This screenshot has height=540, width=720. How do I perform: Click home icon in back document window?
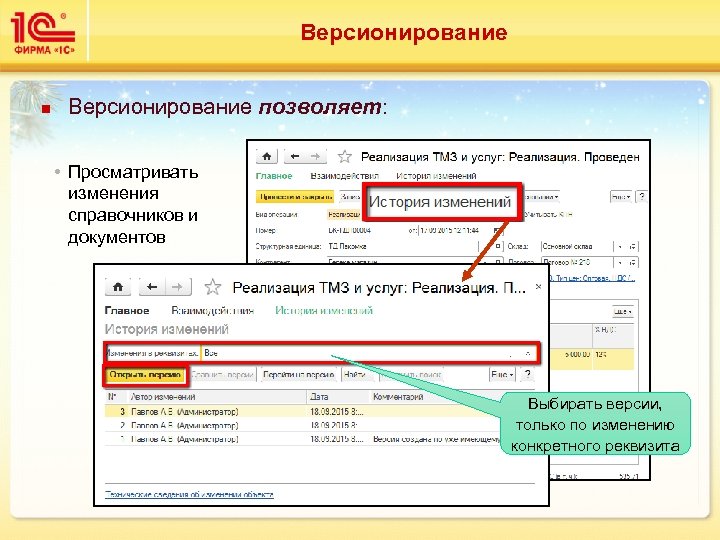pos(267,157)
